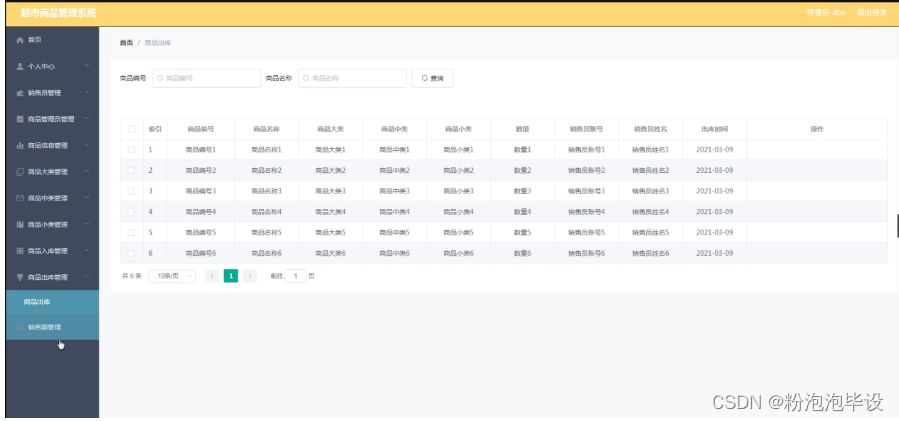The height and width of the screenshot is (421, 899).
Task: Open the 首页 label in the sidebar
Action: 35,40
